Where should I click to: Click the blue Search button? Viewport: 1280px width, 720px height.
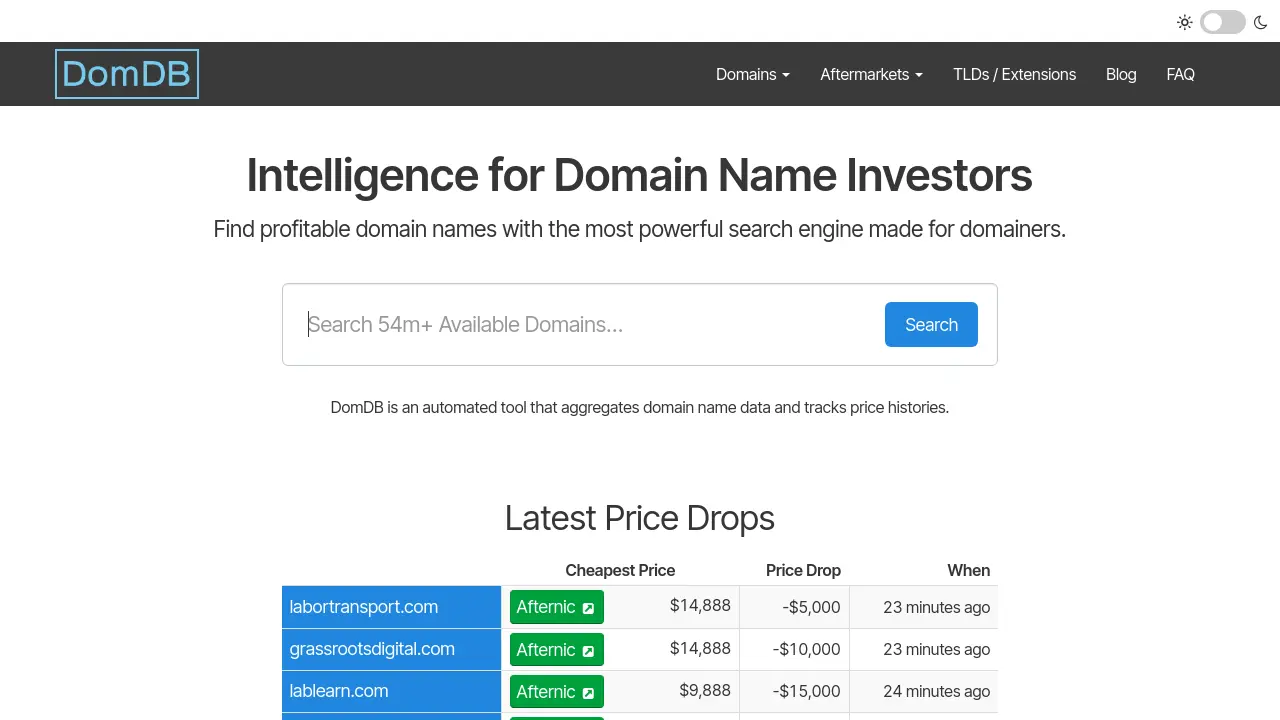tap(931, 324)
